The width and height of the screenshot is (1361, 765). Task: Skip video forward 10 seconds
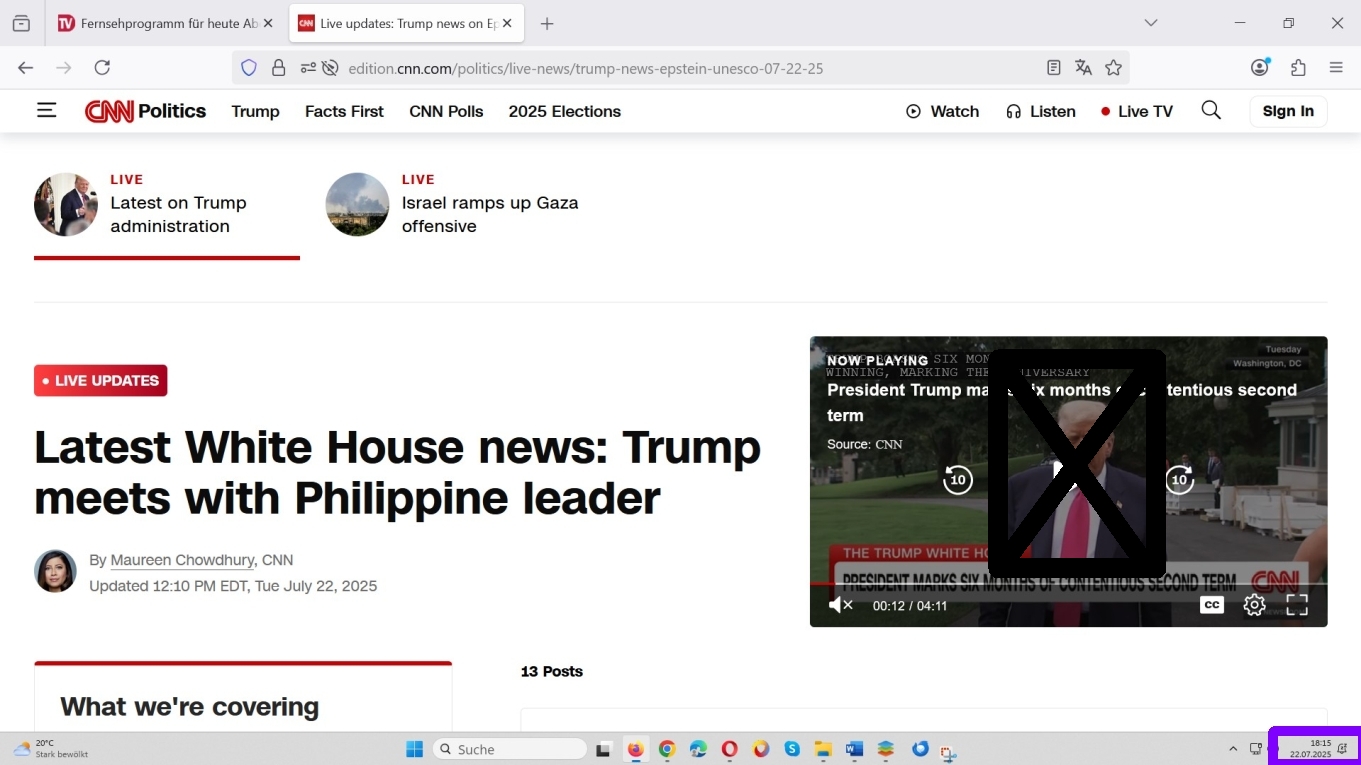pos(1180,480)
